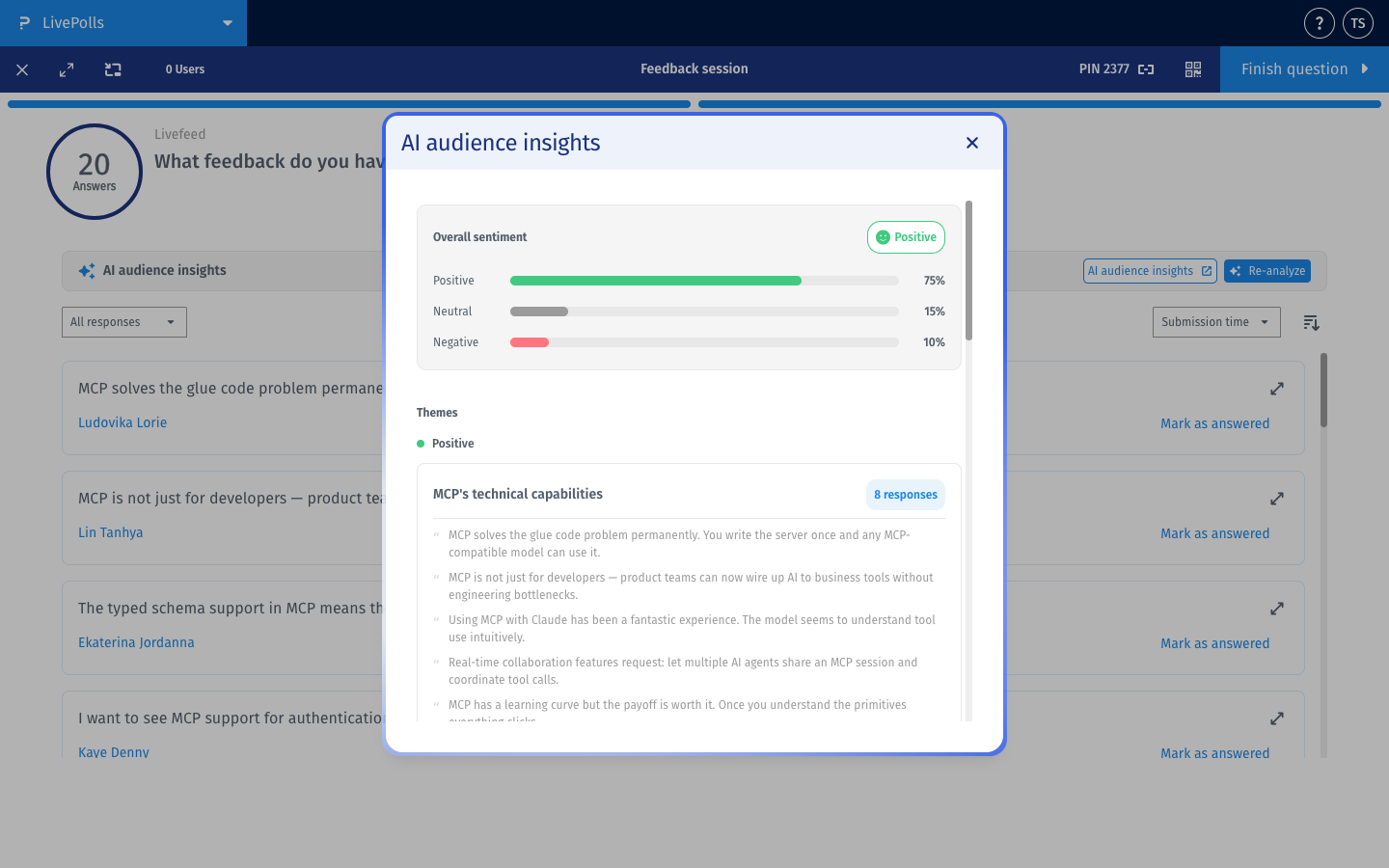Click the 10% negative value
Screen dimensions: 1389x868
pyautogui.click(x=934, y=342)
